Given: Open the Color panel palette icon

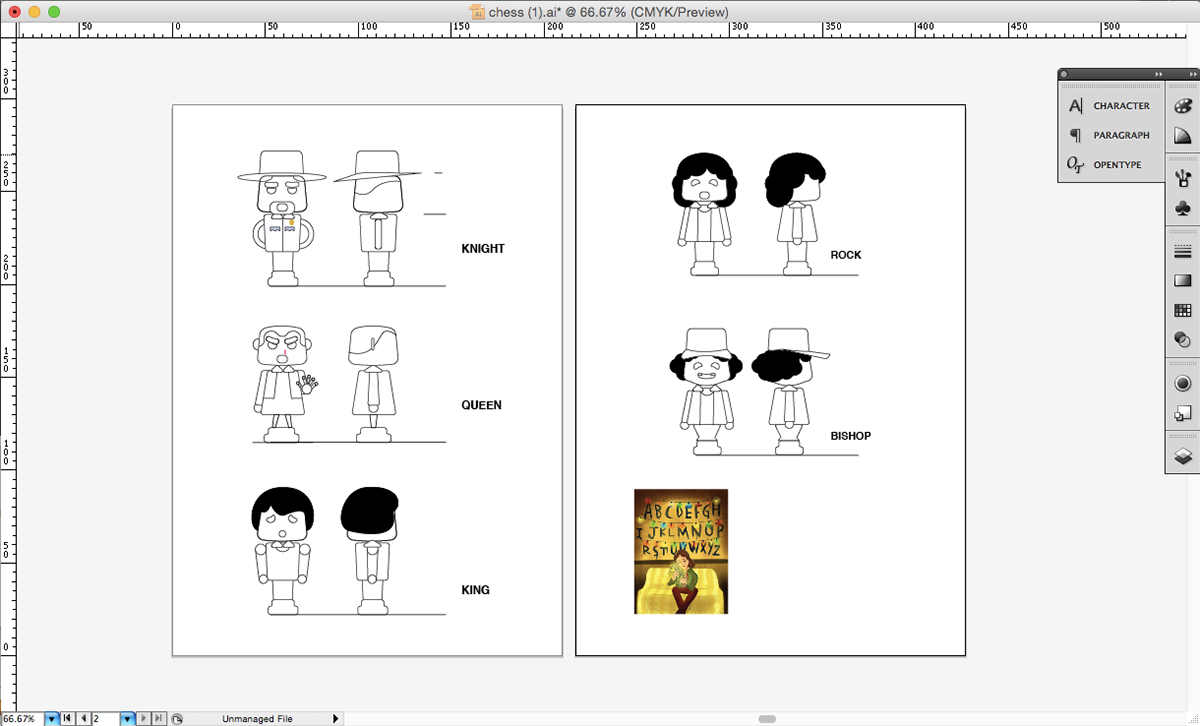Looking at the screenshot, I should (x=1182, y=105).
